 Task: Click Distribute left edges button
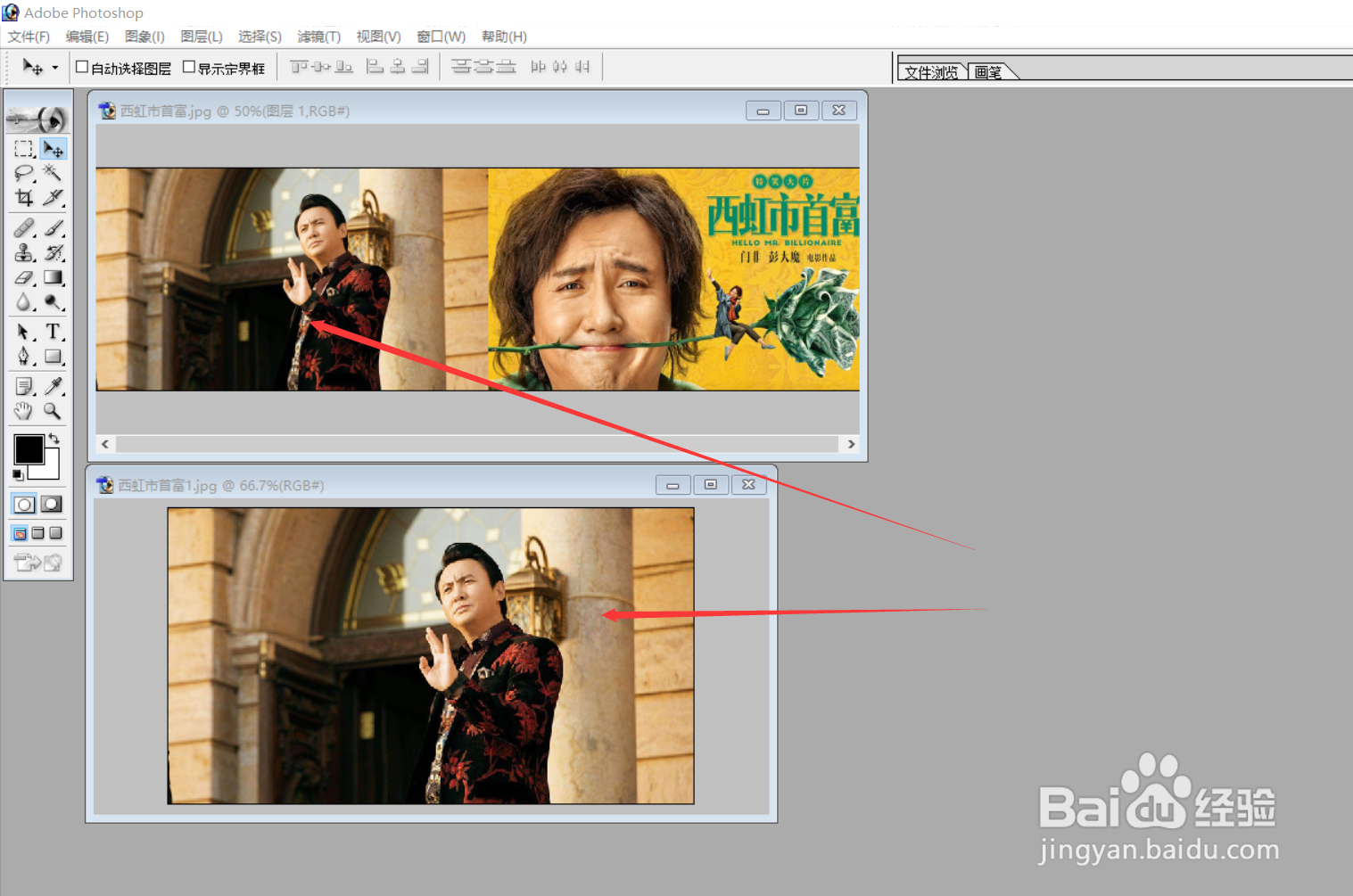[538, 67]
